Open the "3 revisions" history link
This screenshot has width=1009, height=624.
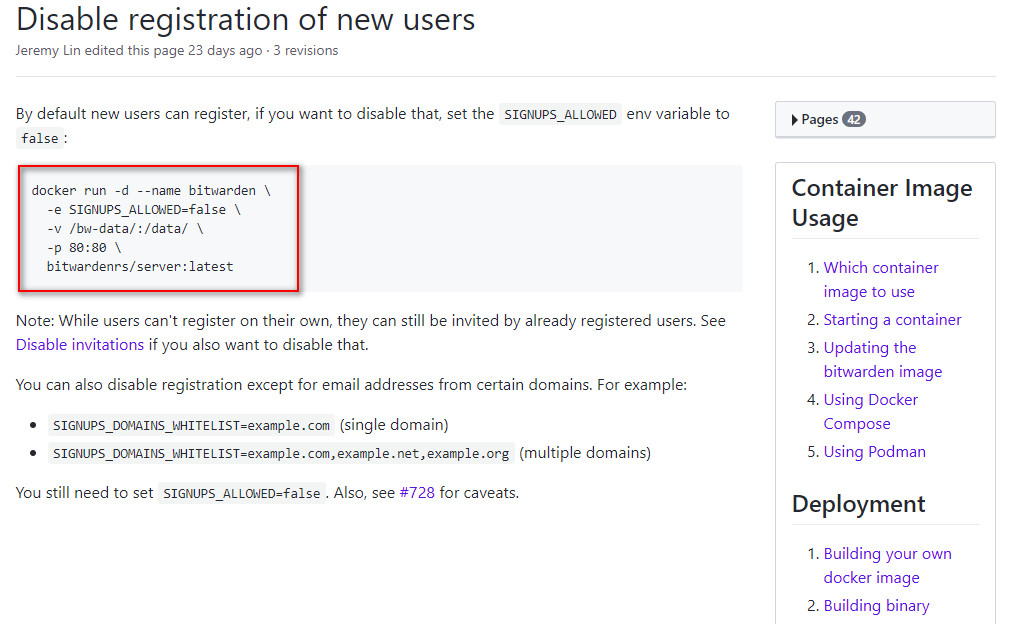pyautogui.click(x=305, y=51)
